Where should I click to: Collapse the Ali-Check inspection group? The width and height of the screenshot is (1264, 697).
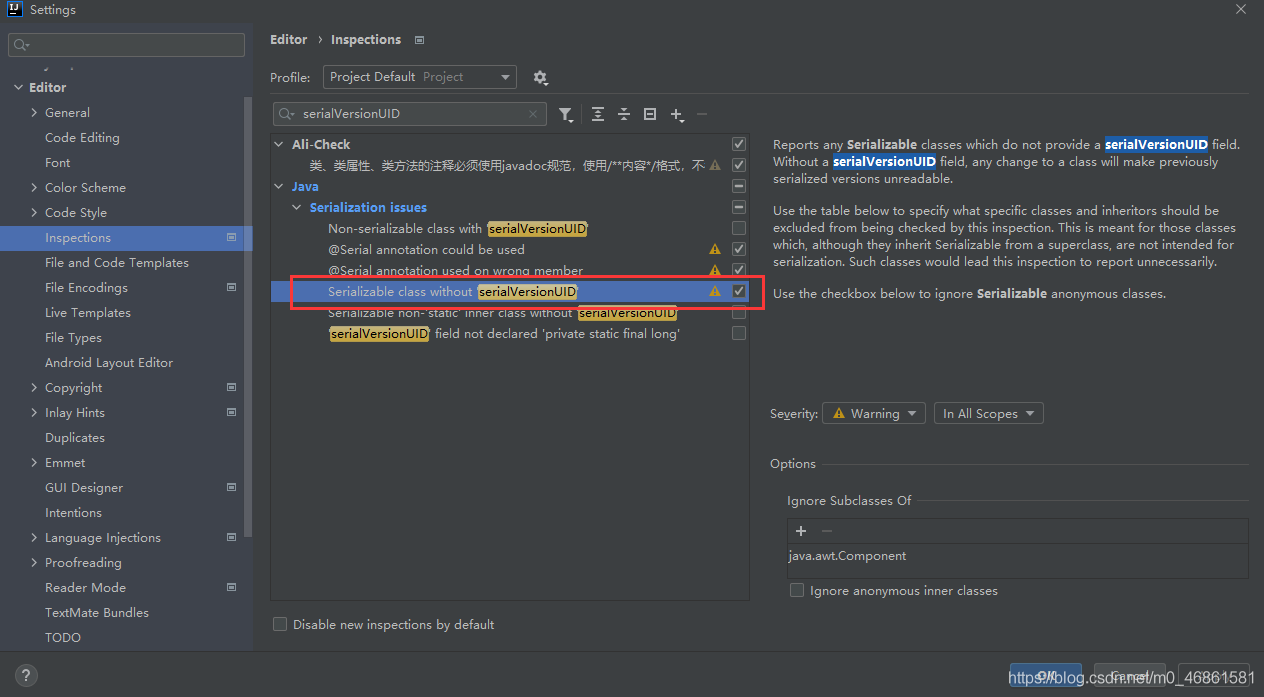pos(279,144)
